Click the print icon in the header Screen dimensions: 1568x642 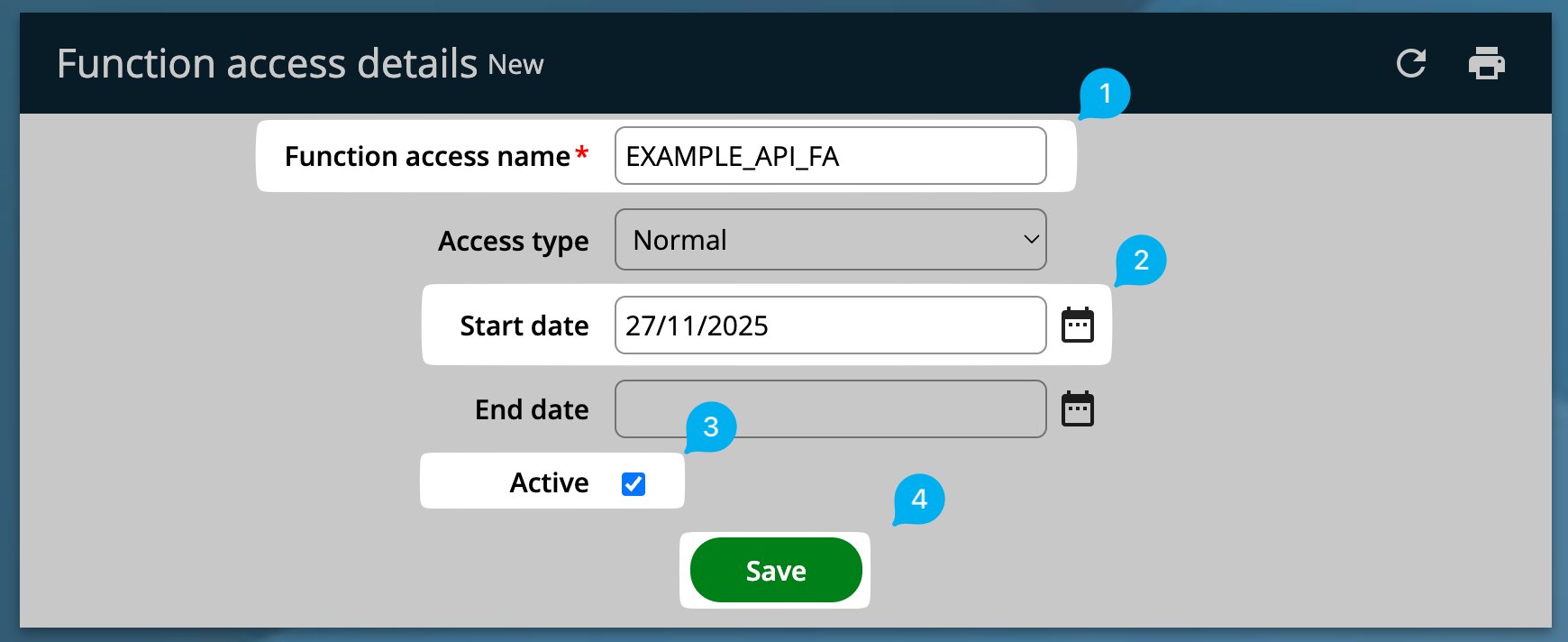(1486, 63)
